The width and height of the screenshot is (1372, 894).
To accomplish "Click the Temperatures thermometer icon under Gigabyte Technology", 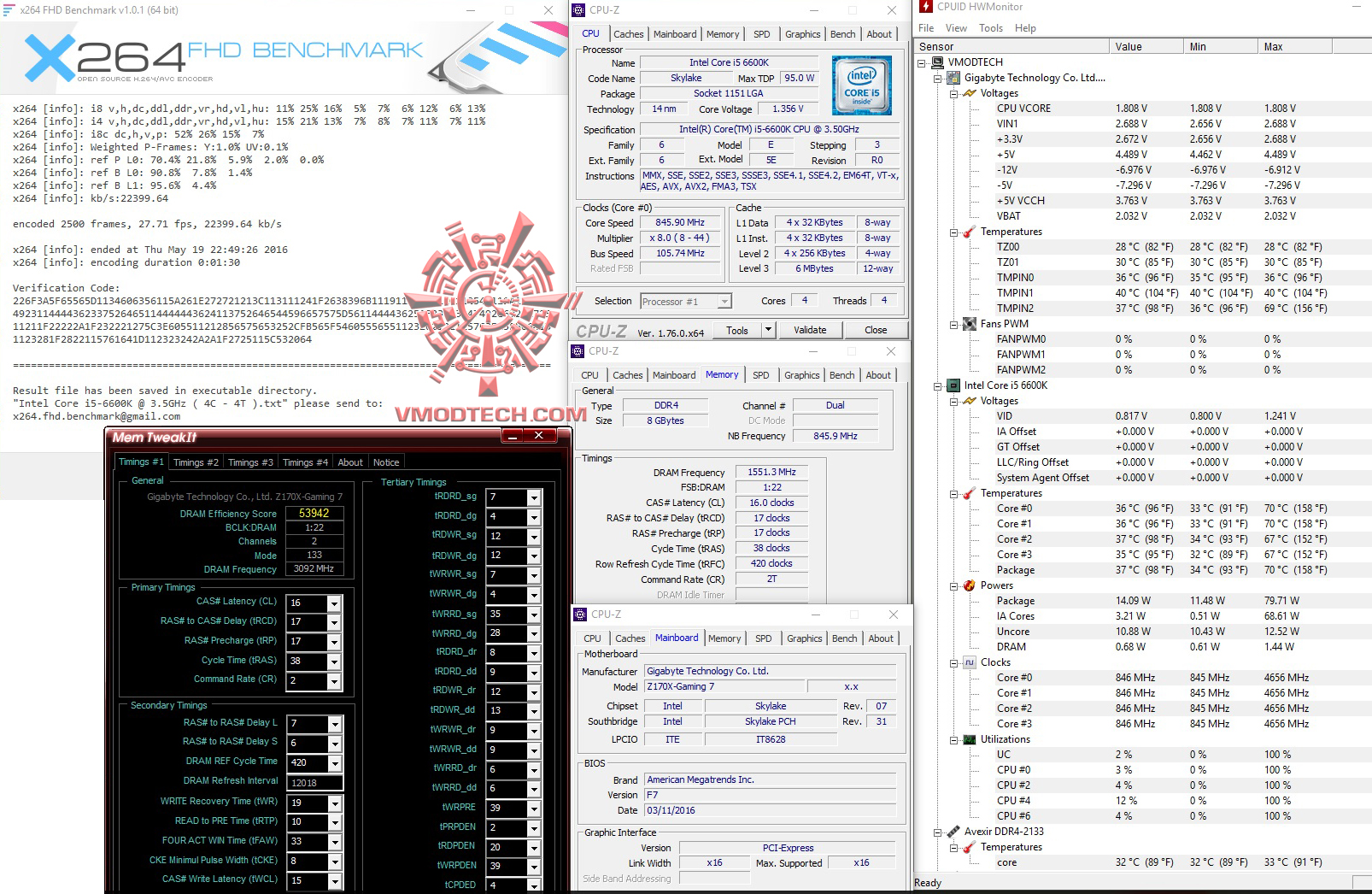I will pos(970,232).
